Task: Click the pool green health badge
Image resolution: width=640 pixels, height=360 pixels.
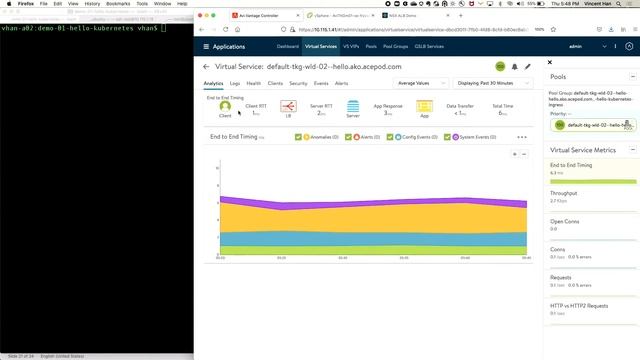Action: coord(560,125)
